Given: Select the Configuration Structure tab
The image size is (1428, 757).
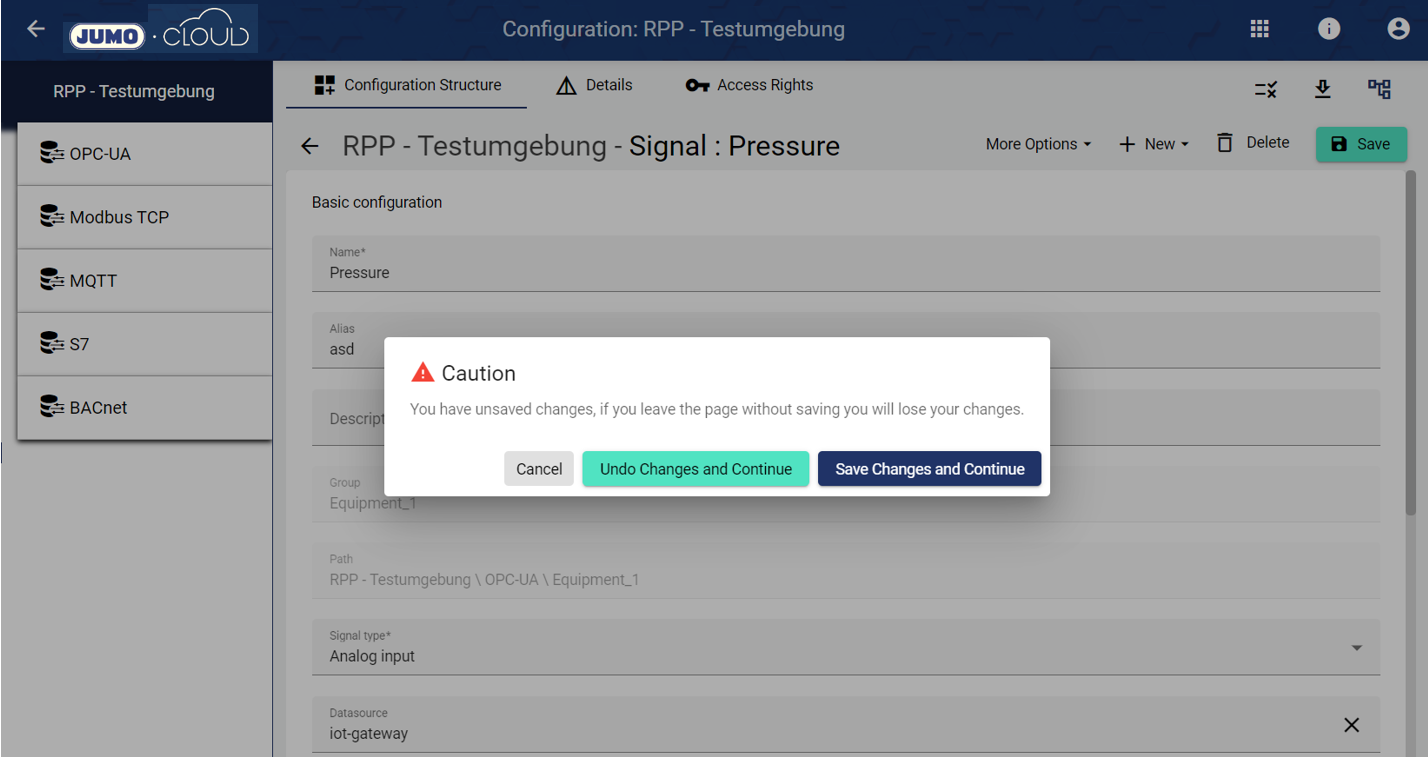Looking at the screenshot, I should pos(407,85).
